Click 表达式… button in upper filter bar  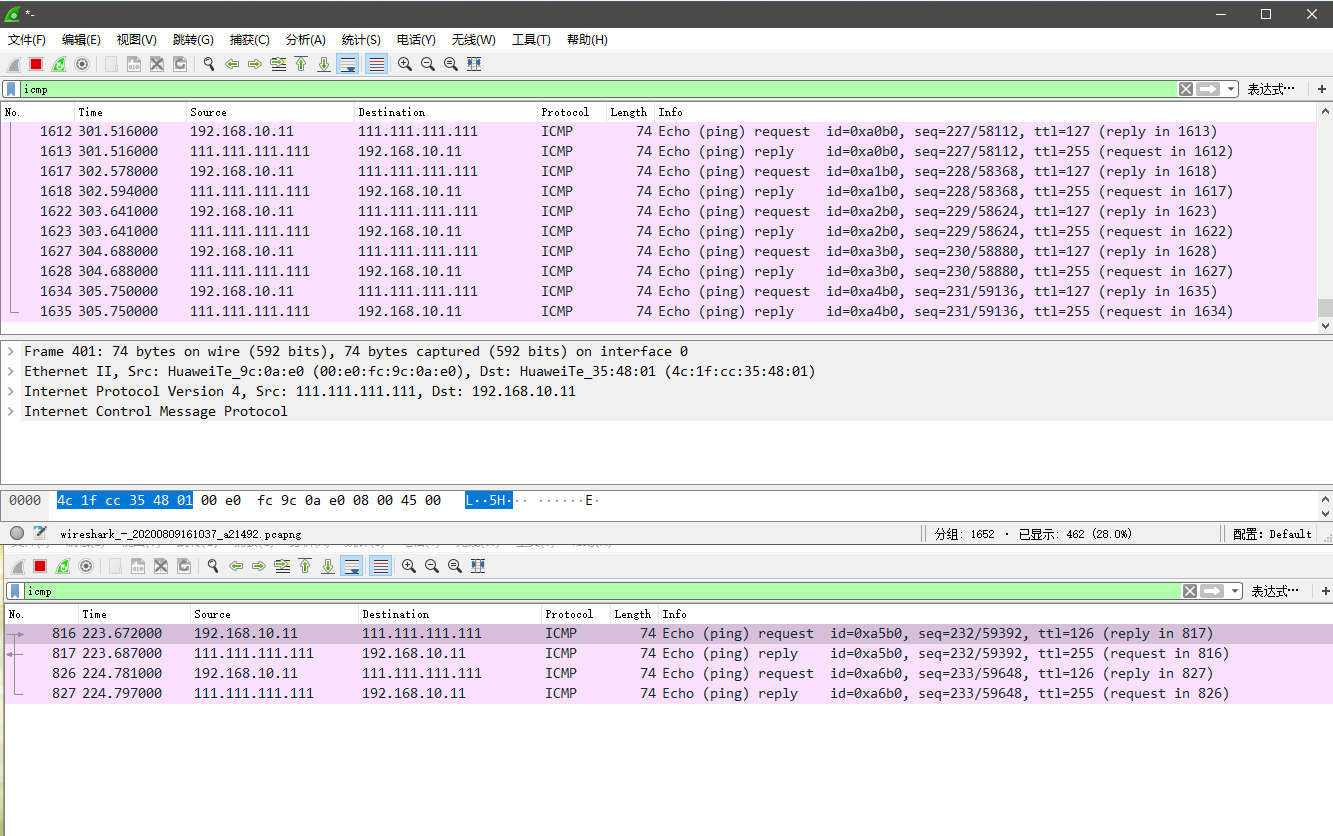tap(1271, 89)
